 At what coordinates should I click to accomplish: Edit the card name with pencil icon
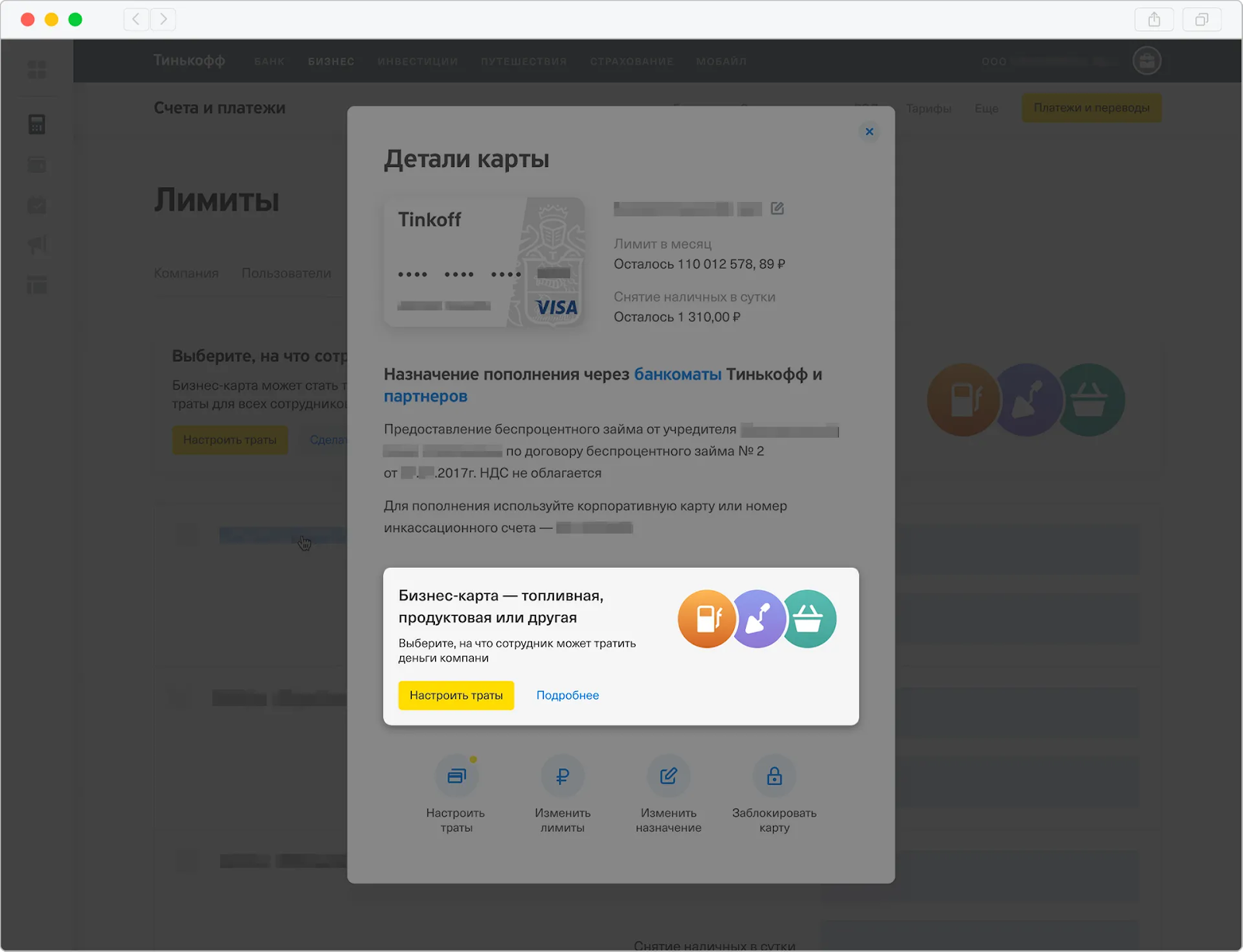[x=777, y=208]
